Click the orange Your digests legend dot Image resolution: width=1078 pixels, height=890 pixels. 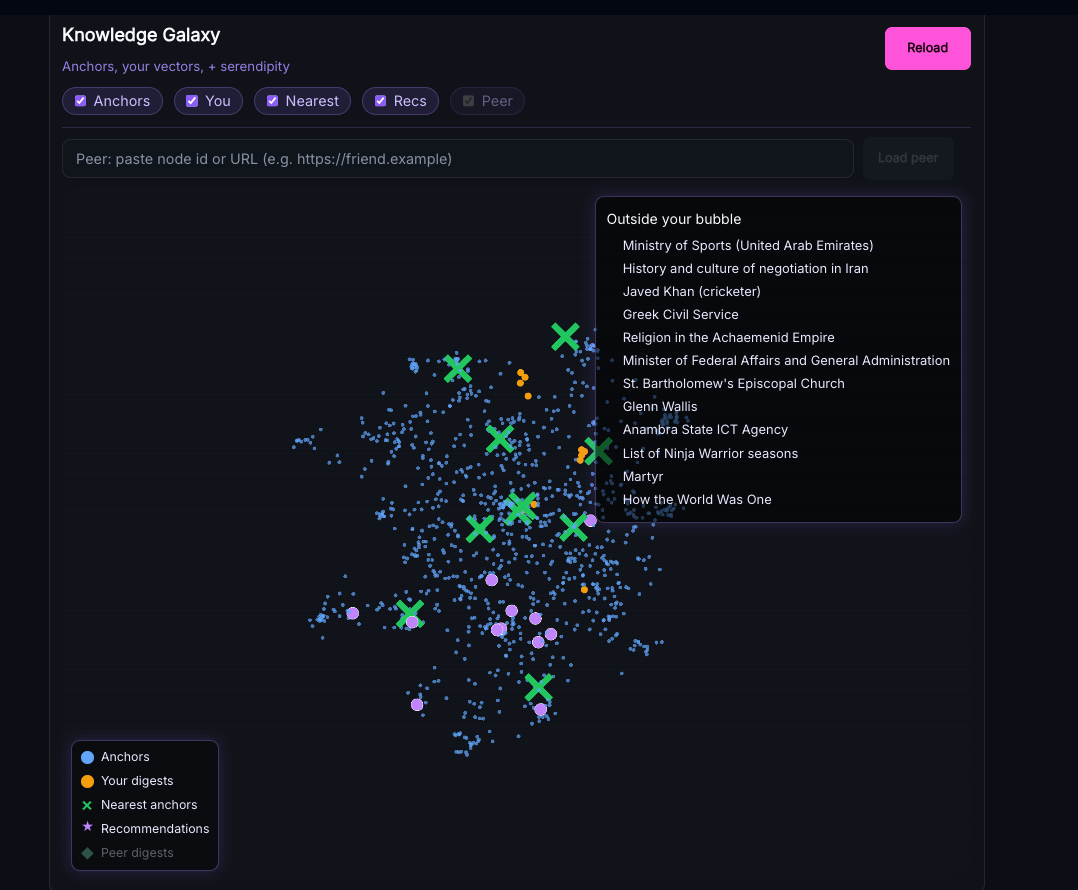(87, 781)
